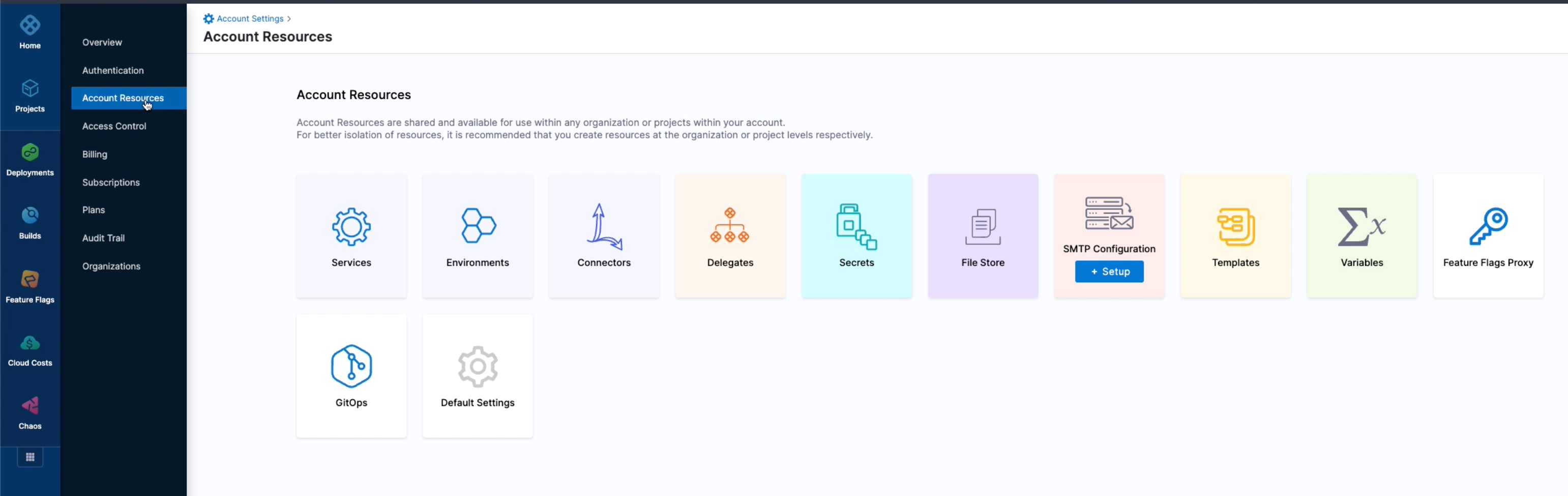Click the Setup button on SMTP Configuration

[1108, 272]
